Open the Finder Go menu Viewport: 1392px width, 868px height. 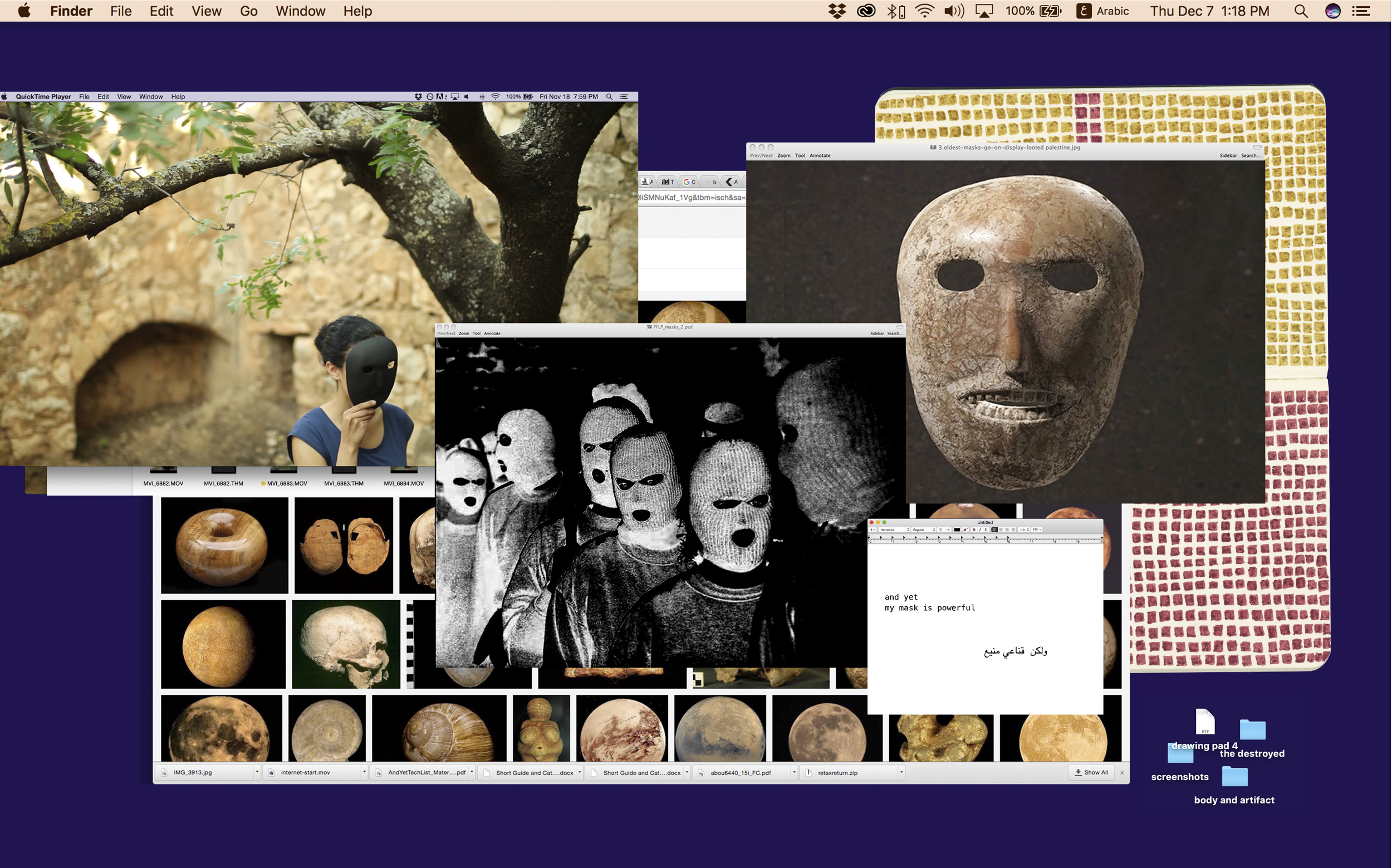point(248,11)
